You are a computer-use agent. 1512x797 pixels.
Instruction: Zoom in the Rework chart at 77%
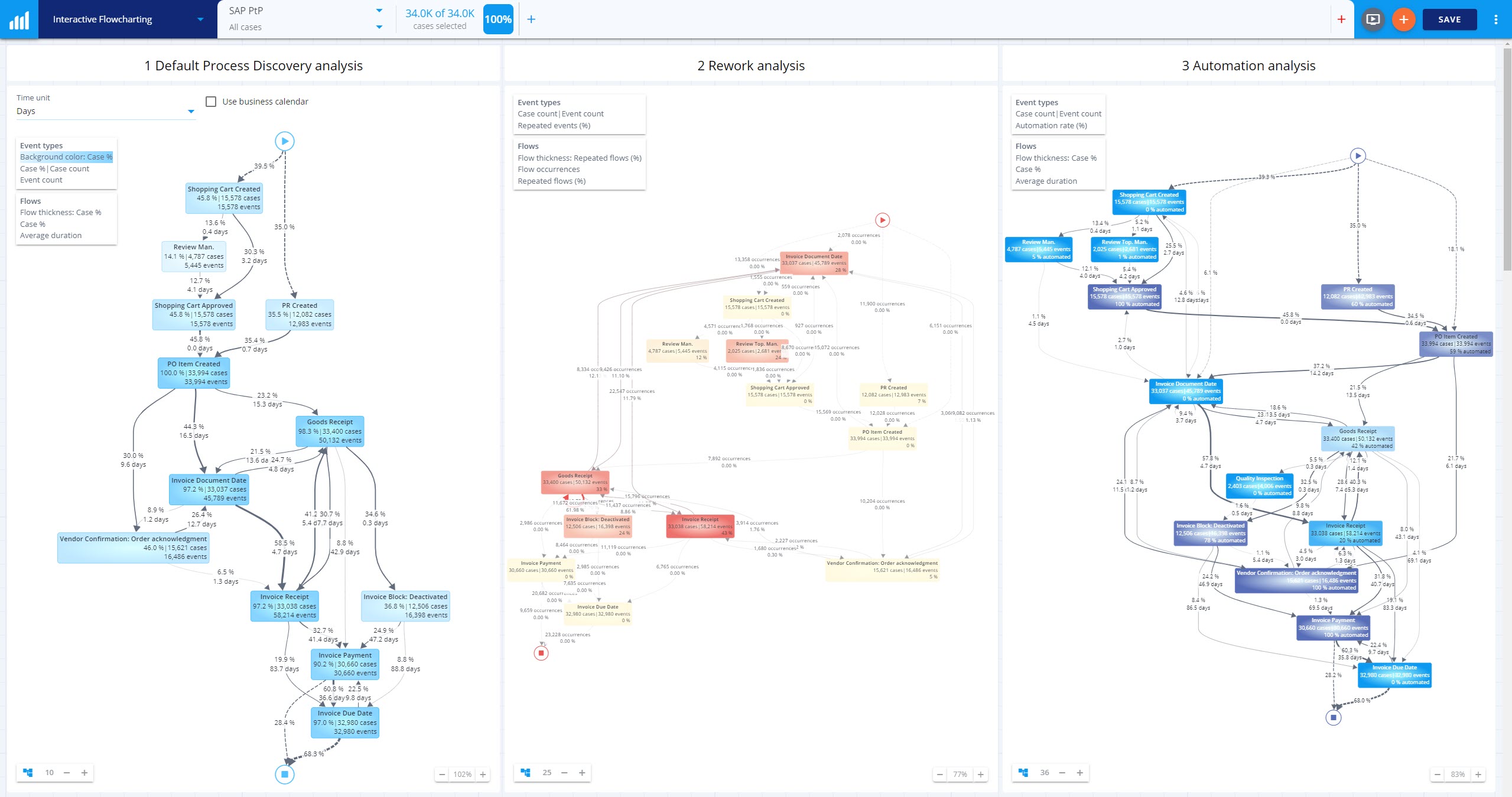[981, 775]
